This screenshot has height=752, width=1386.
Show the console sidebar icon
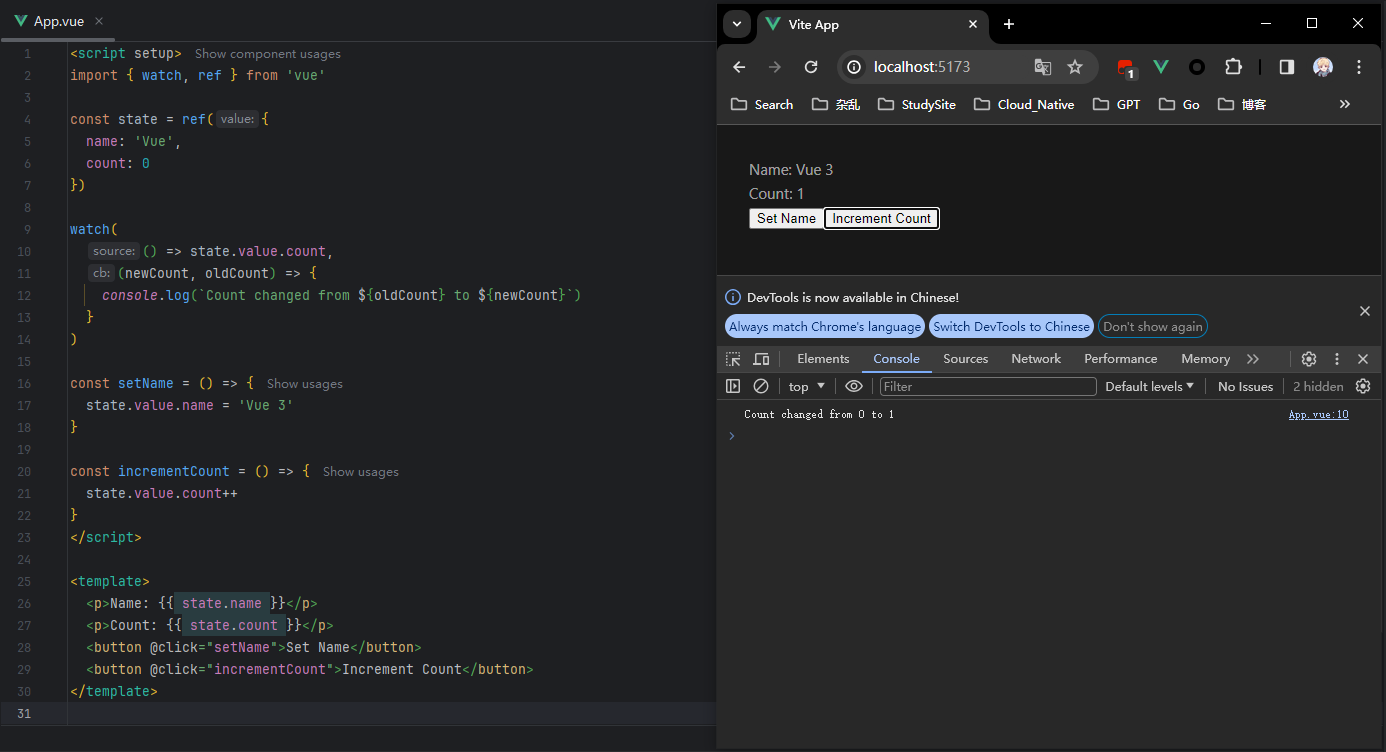[x=733, y=386]
